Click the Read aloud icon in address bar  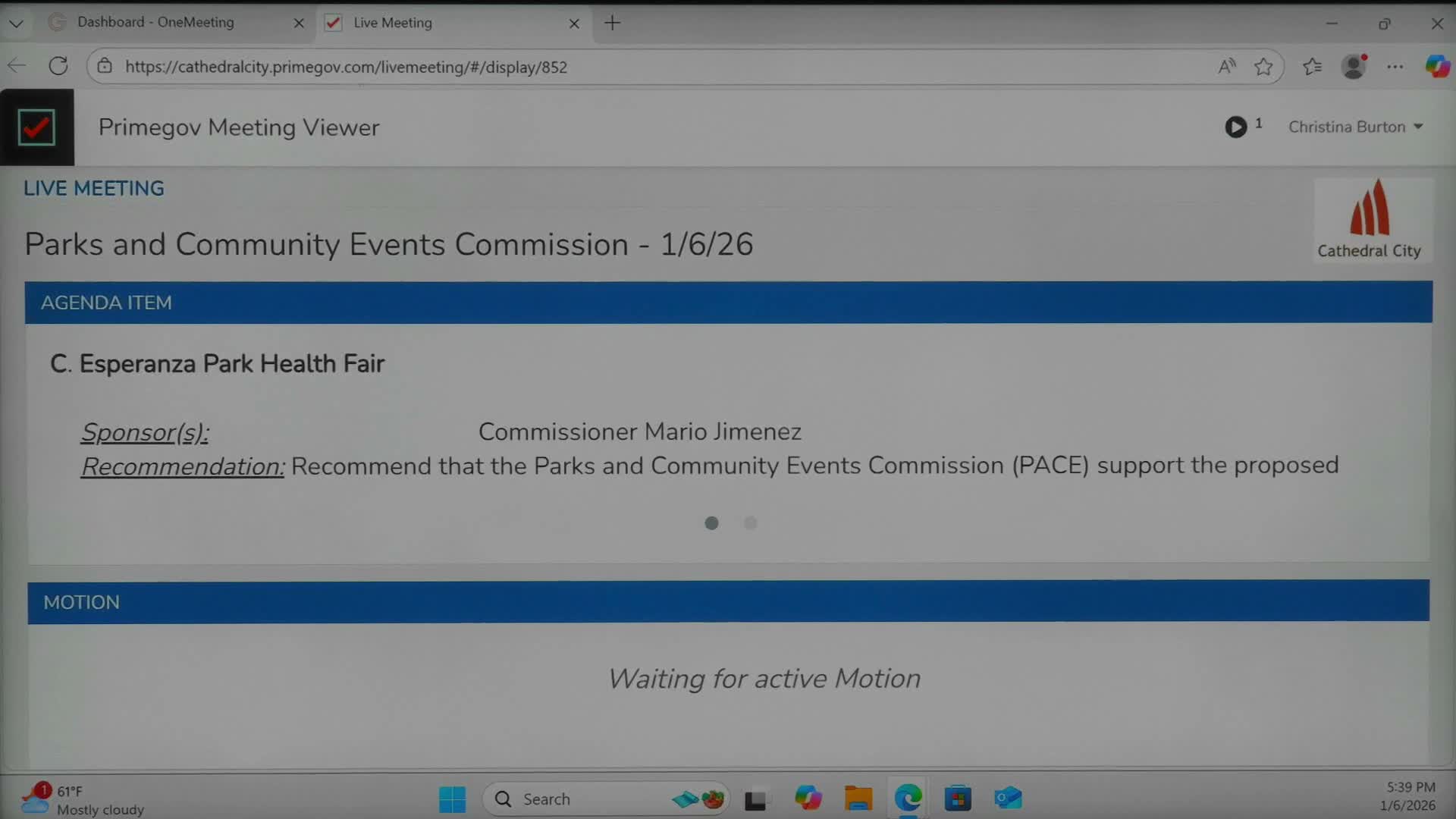tap(1227, 66)
